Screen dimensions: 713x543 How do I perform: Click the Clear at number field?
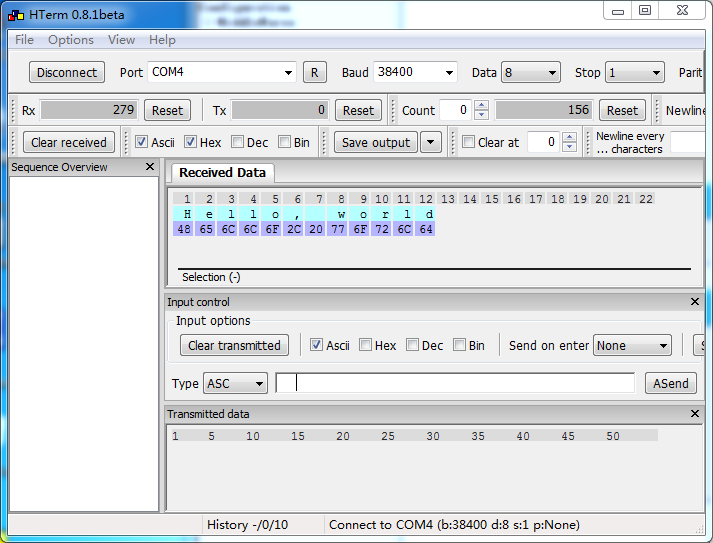pos(544,142)
